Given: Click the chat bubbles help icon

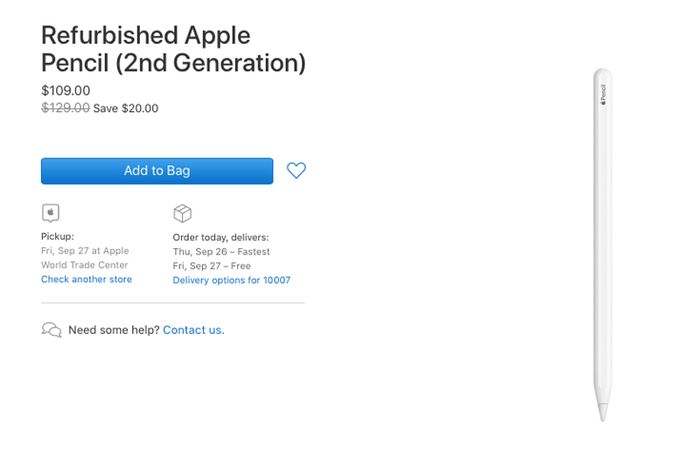Looking at the screenshot, I should (x=51, y=330).
